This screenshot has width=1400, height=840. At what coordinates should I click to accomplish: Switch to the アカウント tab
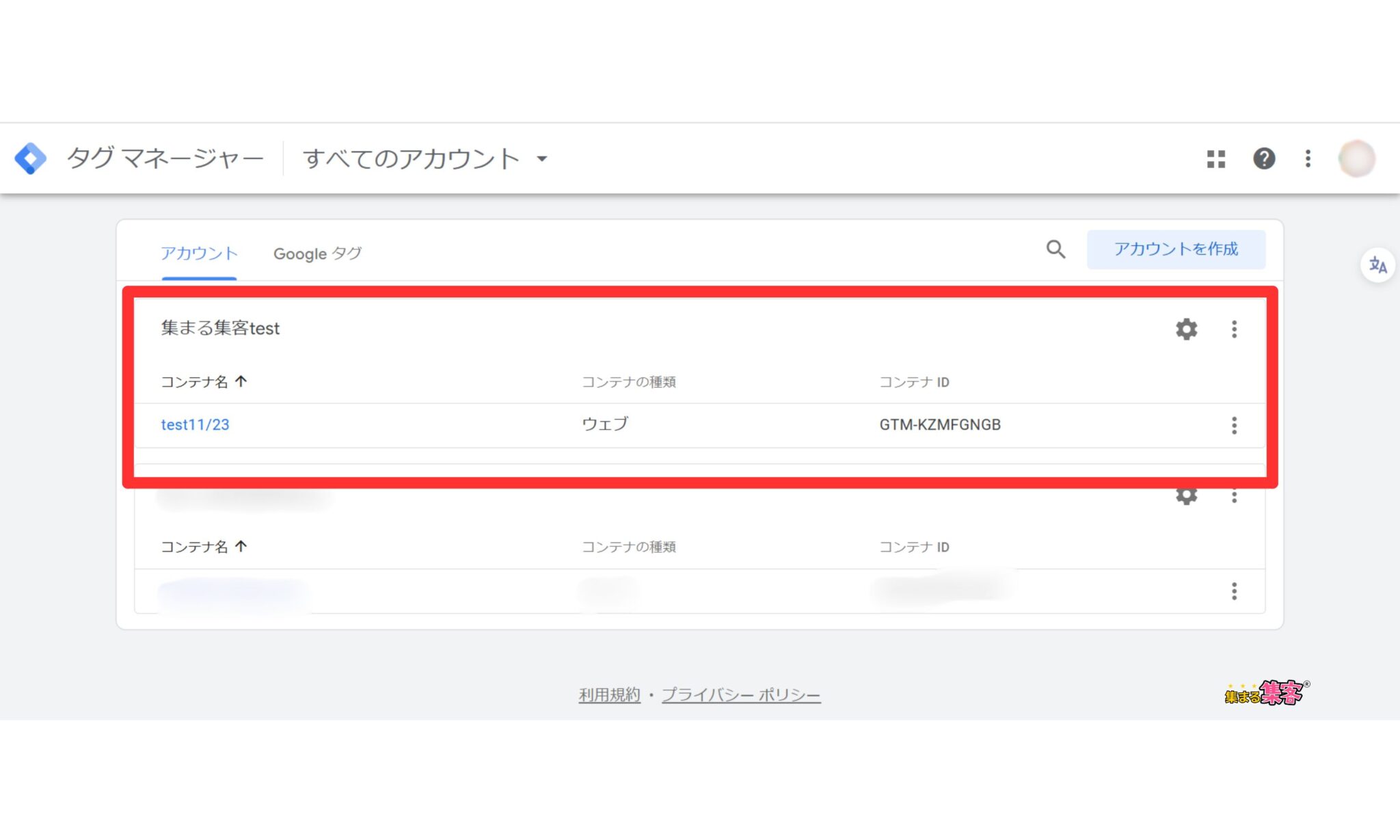199,254
